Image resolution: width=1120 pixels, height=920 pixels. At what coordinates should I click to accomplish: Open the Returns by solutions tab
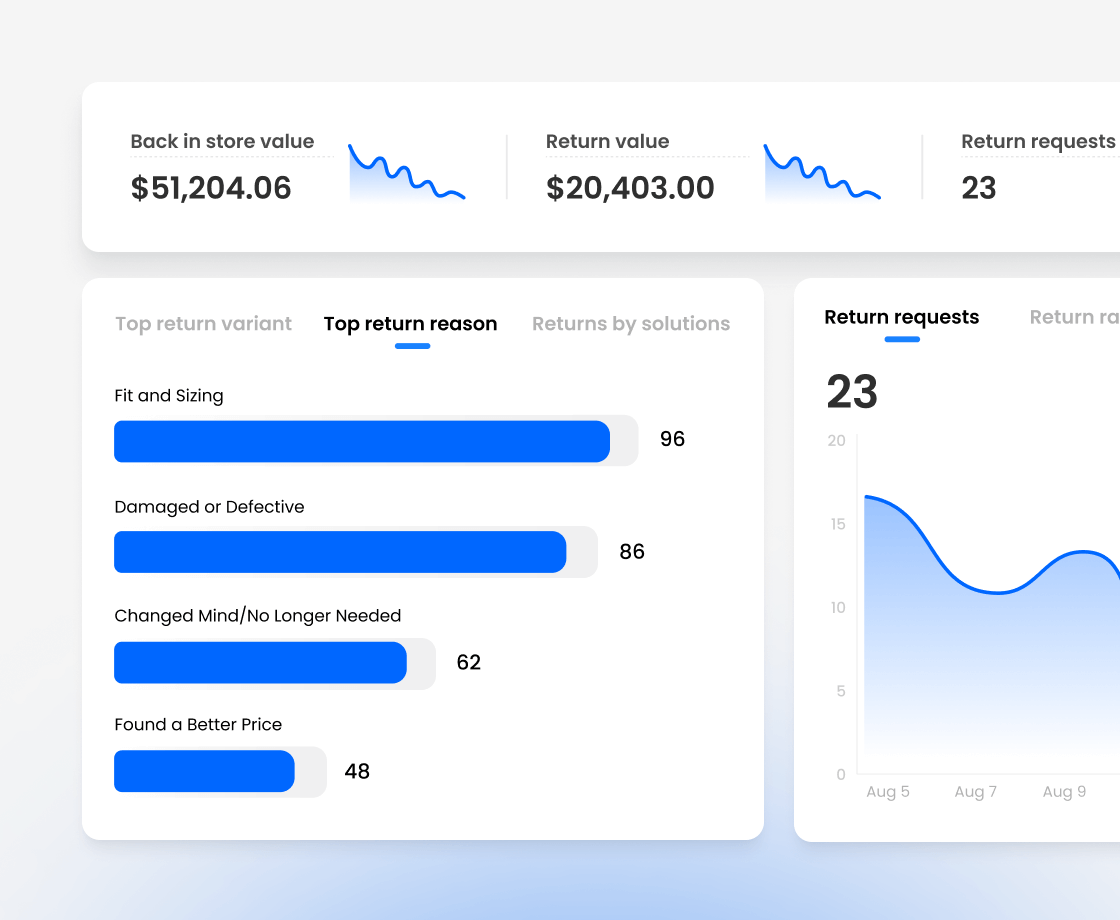[x=630, y=323]
